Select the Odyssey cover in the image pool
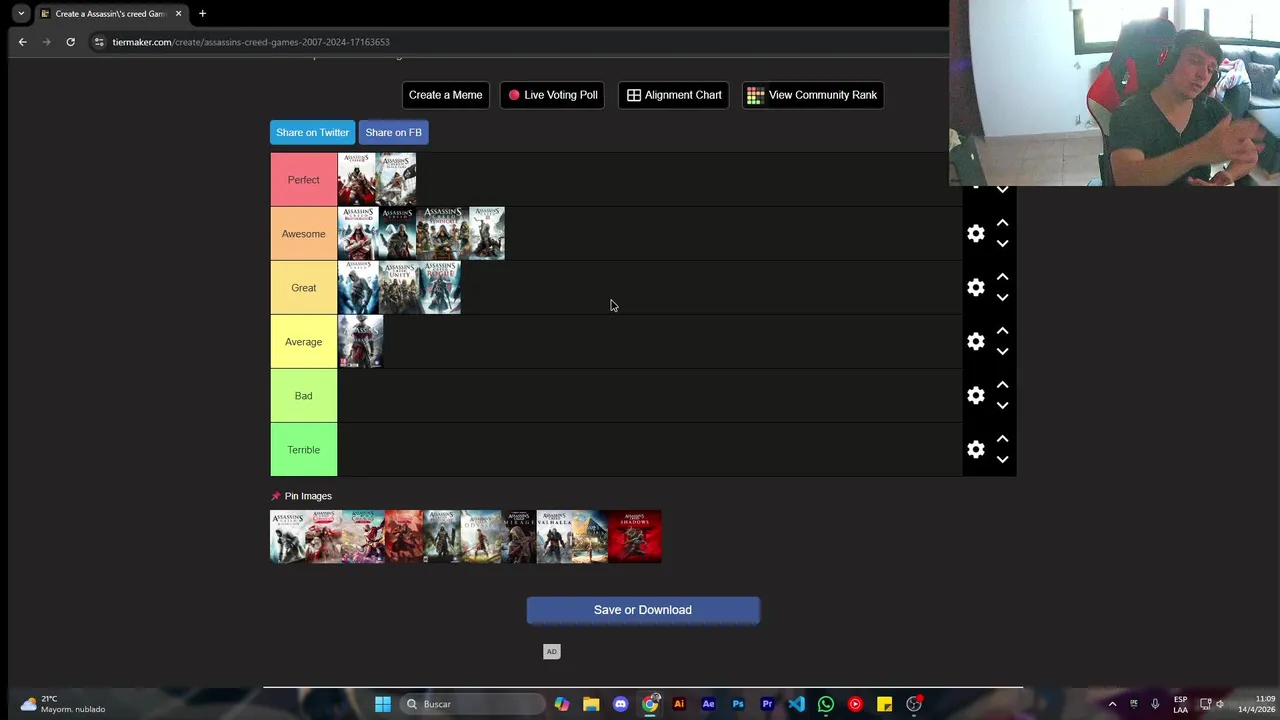The image size is (1280, 720). coord(481,537)
